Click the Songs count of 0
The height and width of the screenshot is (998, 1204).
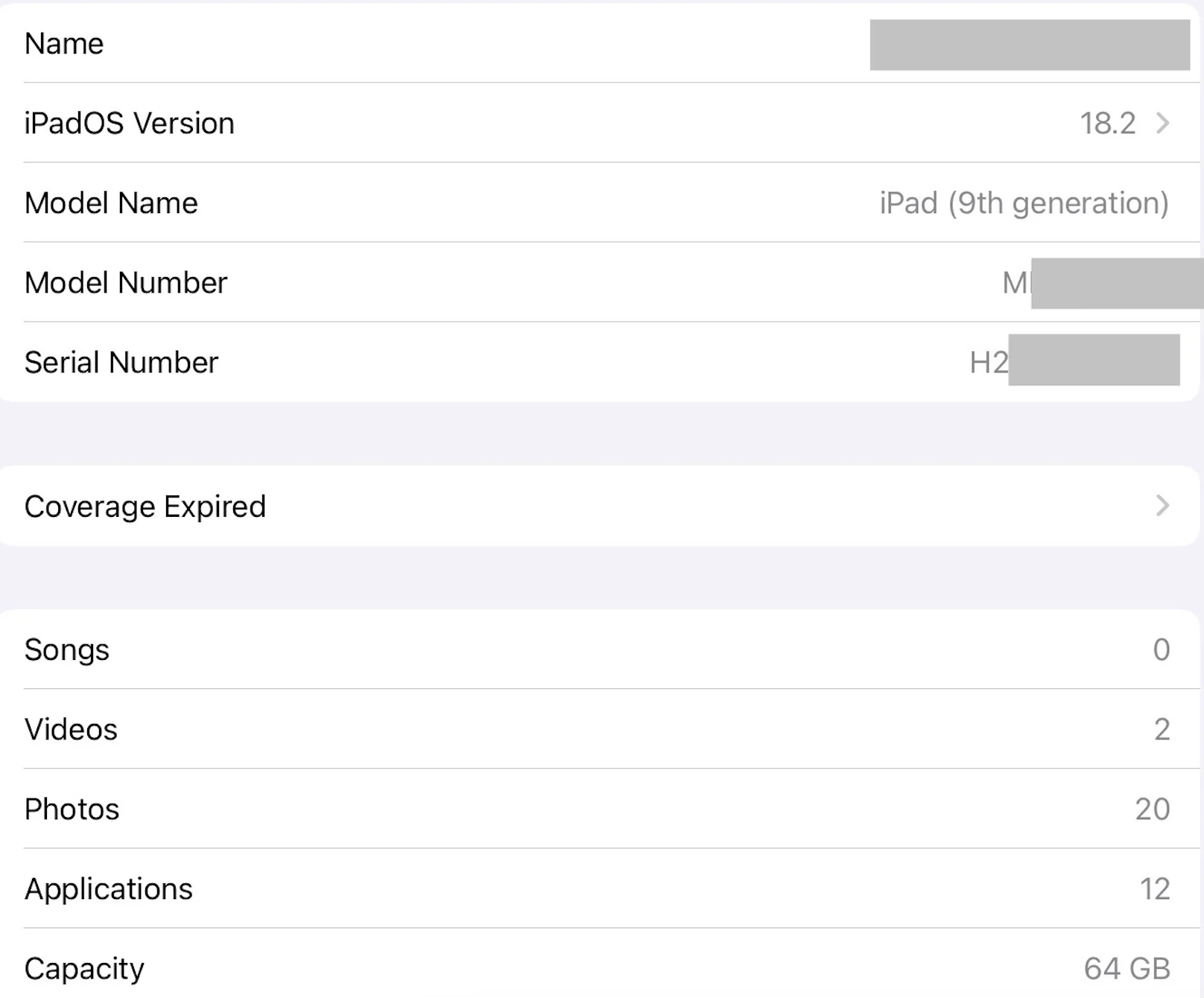point(1161,649)
